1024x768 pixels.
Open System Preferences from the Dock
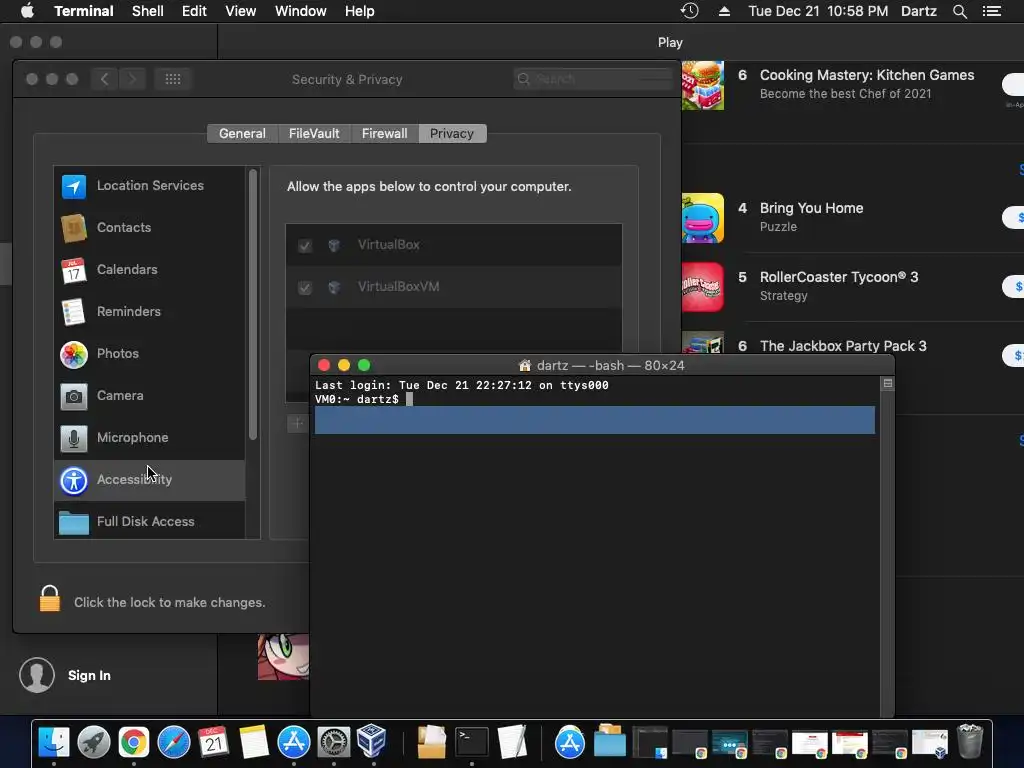(x=334, y=743)
